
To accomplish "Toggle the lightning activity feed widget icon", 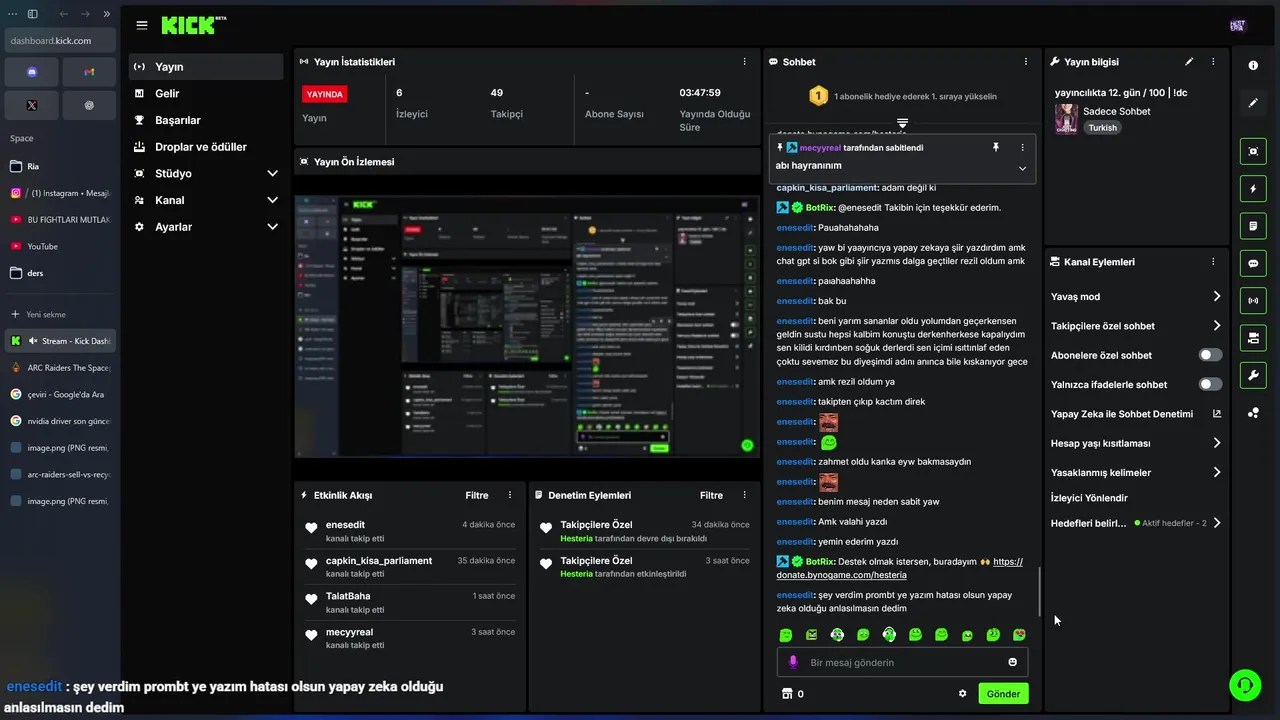I will [x=1253, y=188].
